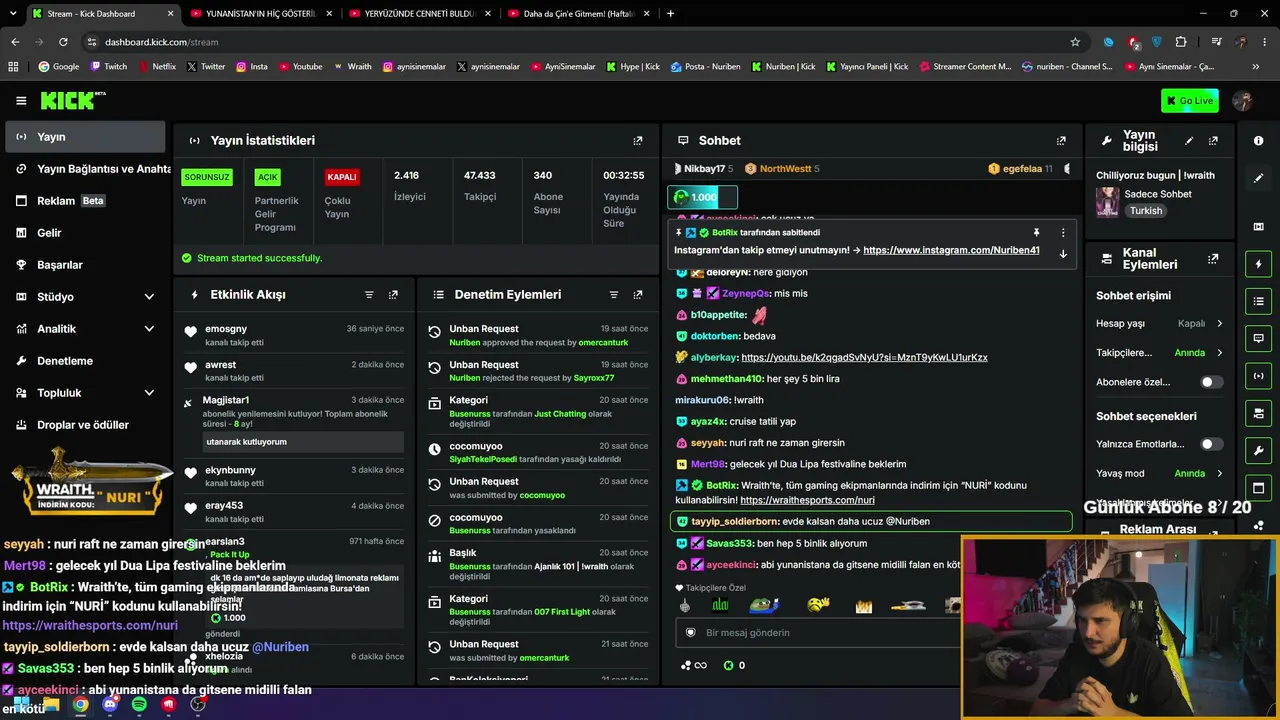Click the green 1.000 gift badge in chat
The height and width of the screenshot is (720, 1280).
pyautogui.click(x=702, y=197)
